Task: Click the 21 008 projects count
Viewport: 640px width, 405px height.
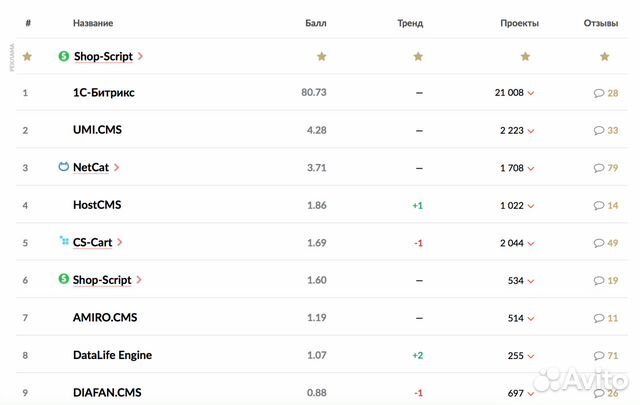Action: 509,93
